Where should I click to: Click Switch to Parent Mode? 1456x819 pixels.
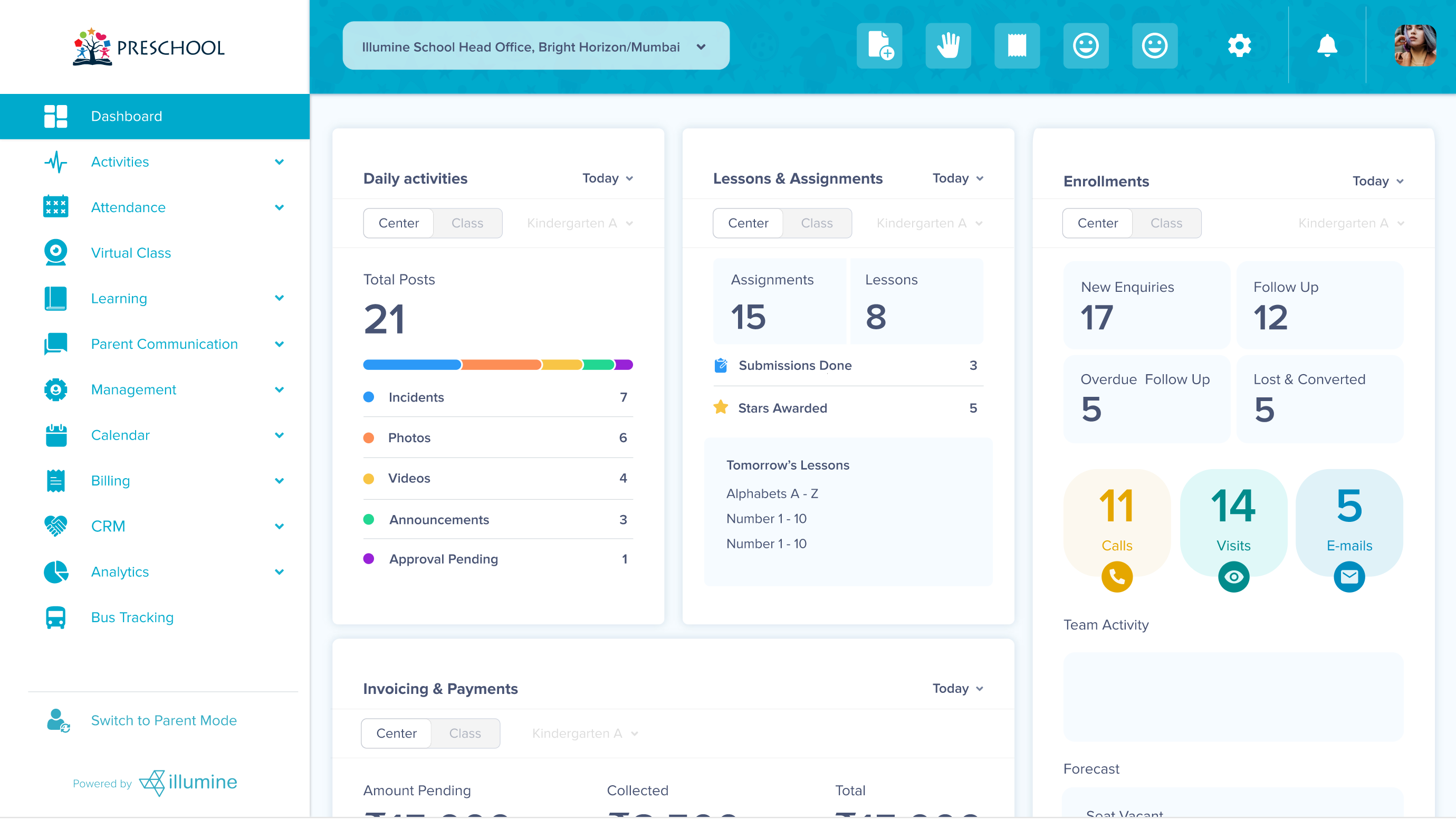click(x=164, y=720)
